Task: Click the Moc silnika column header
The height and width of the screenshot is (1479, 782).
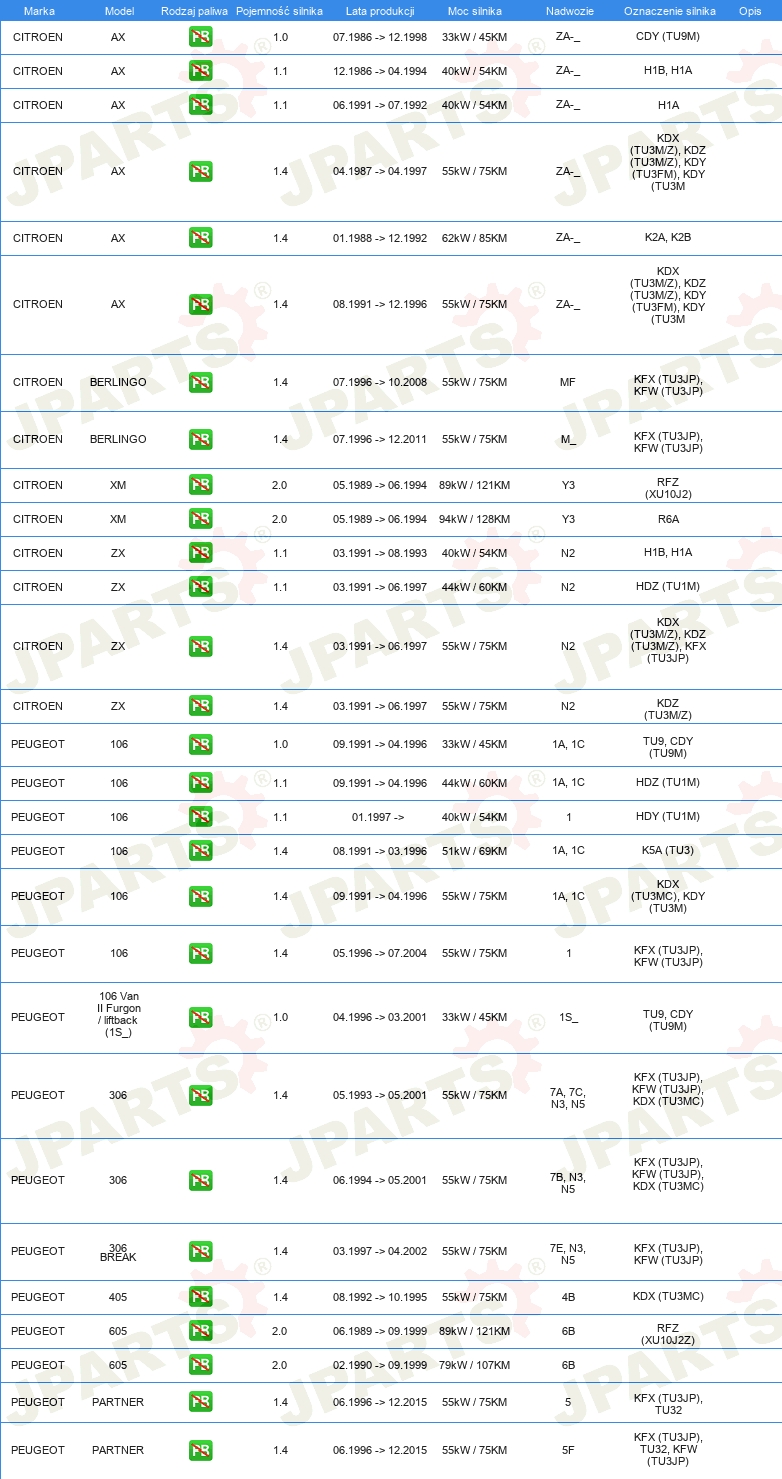Action: click(x=476, y=11)
